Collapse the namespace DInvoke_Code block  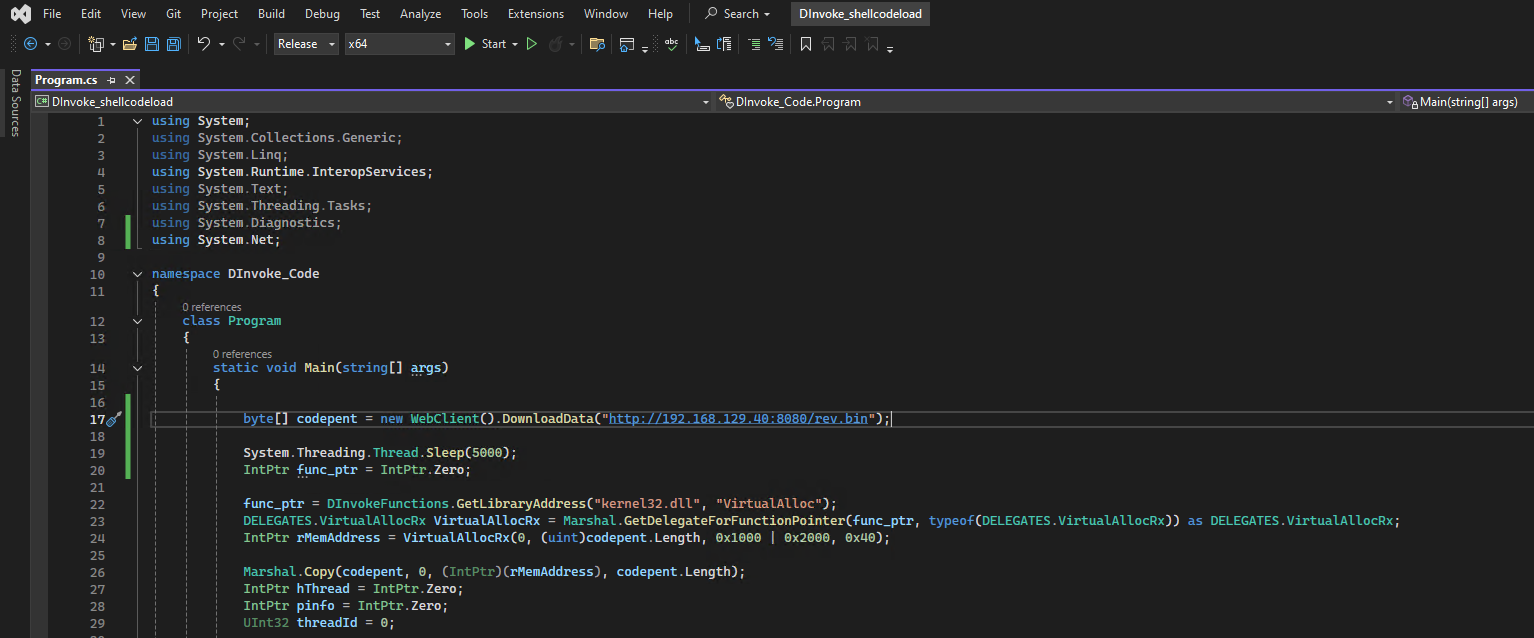tap(137, 274)
